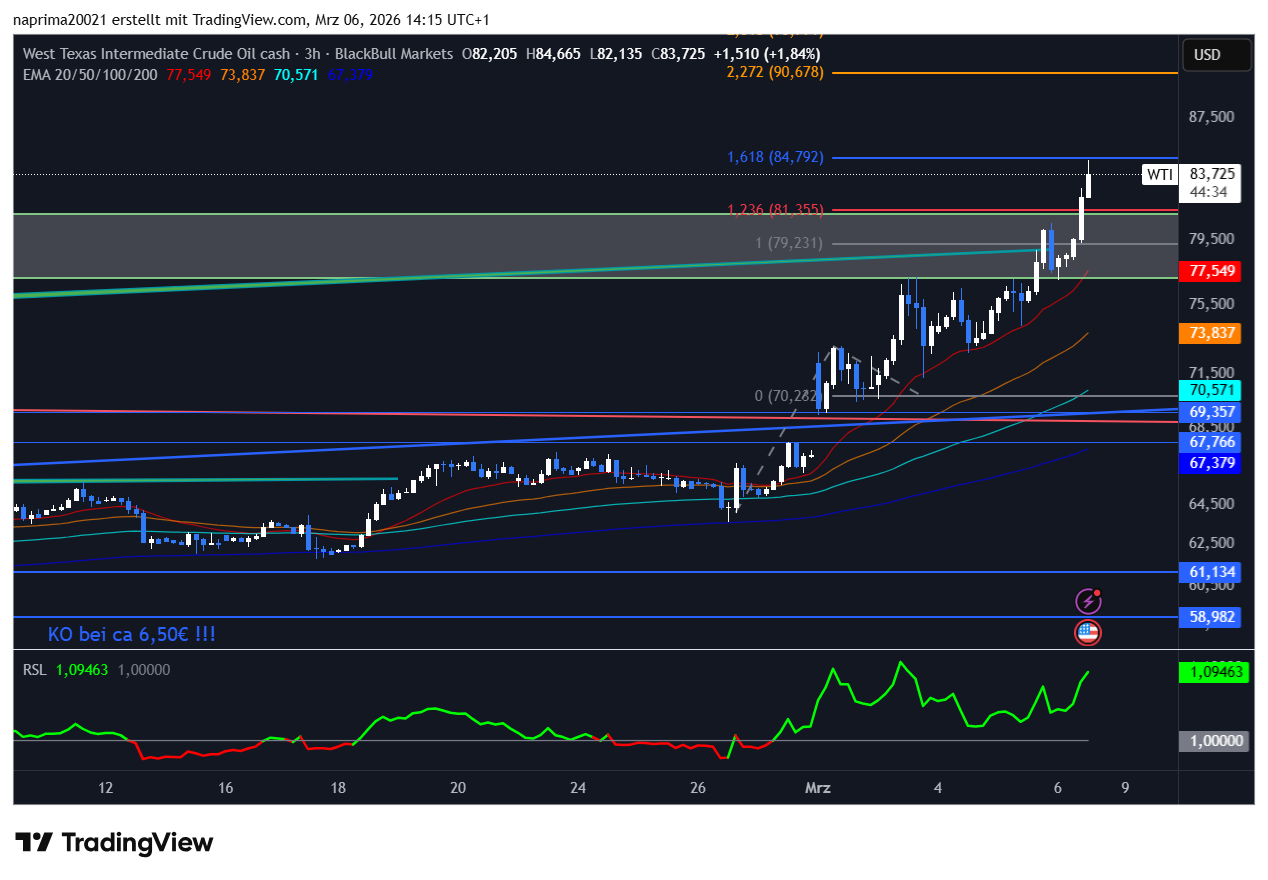Click the current price label 83,725
This screenshot has width=1268, height=880.
click(1211, 173)
